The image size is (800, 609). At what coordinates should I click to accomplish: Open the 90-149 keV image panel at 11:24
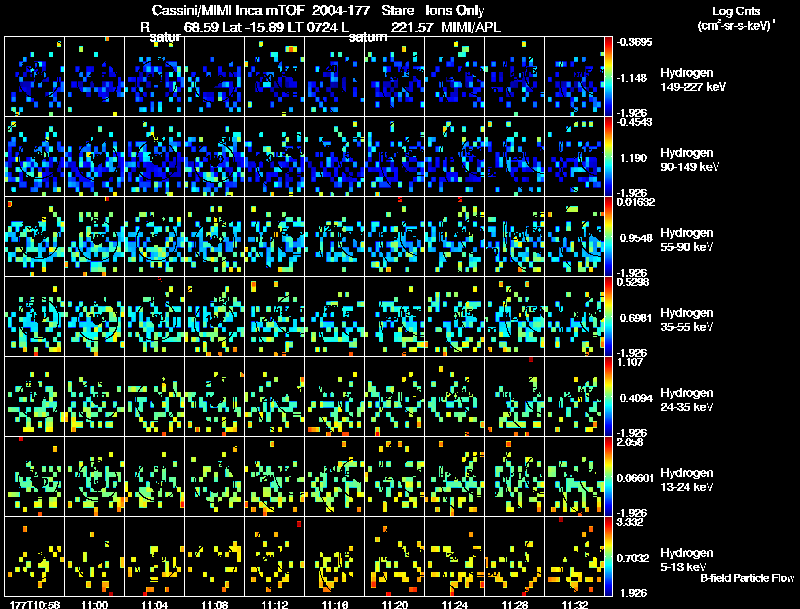click(x=455, y=157)
